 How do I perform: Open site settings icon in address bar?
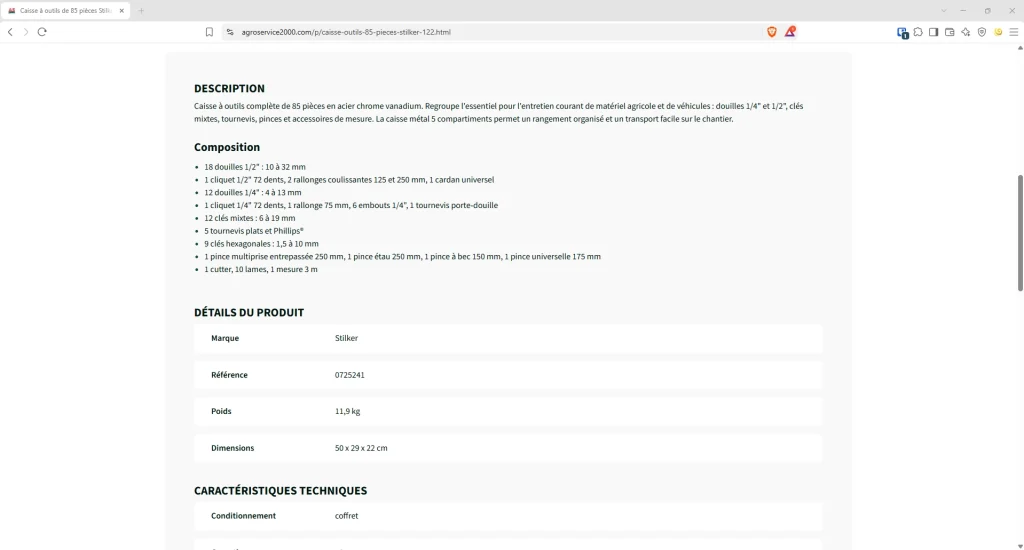[x=230, y=32]
